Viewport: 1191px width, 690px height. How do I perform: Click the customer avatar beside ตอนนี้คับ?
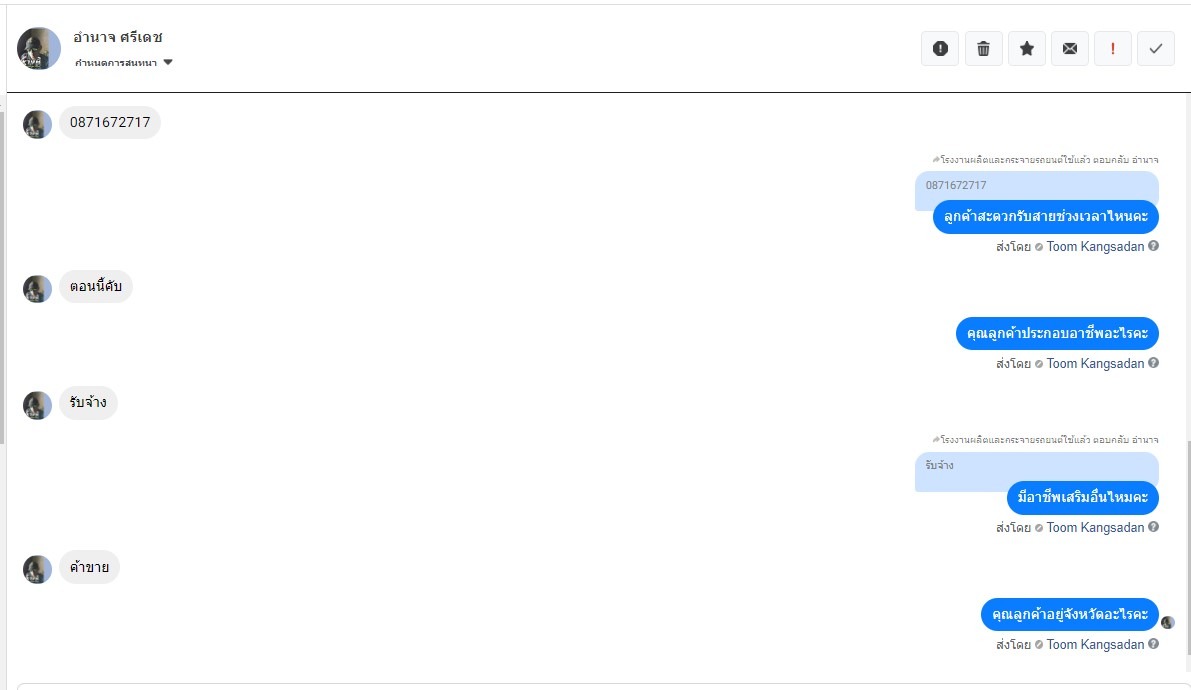point(38,289)
